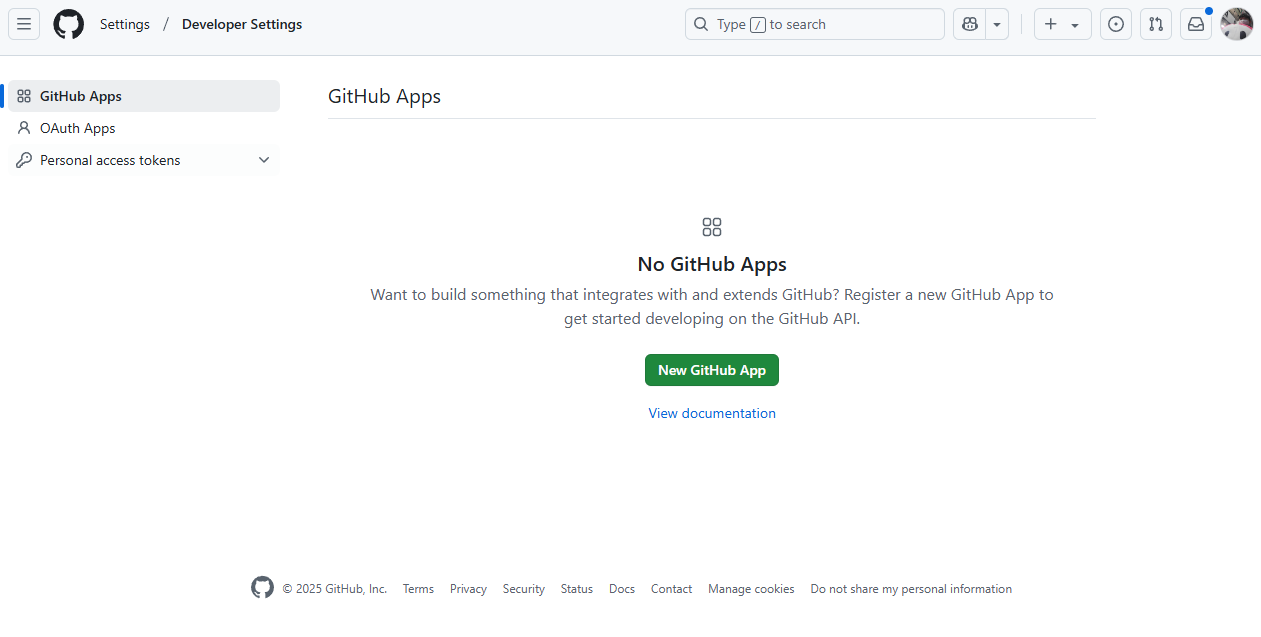Expand Personal access tokens section
This screenshot has width=1261, height=637.
click(x=144, y=160)
